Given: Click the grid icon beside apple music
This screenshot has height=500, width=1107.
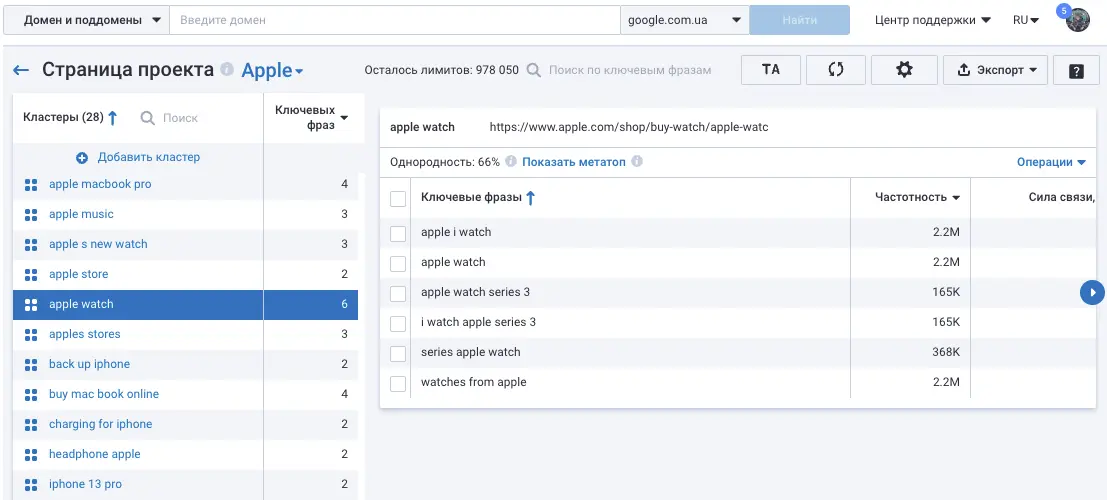Looking at the screenshot, I should pyautogui.click(x=31, y=214).
